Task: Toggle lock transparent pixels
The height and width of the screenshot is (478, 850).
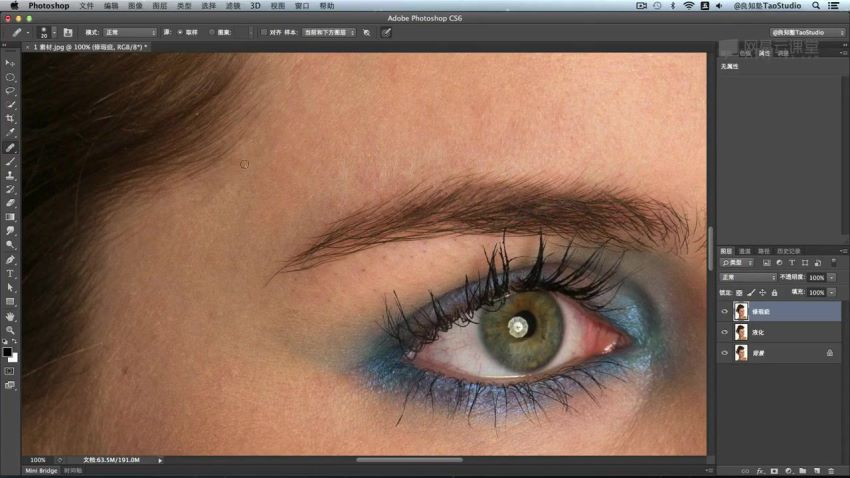Action: coord(739,293)
